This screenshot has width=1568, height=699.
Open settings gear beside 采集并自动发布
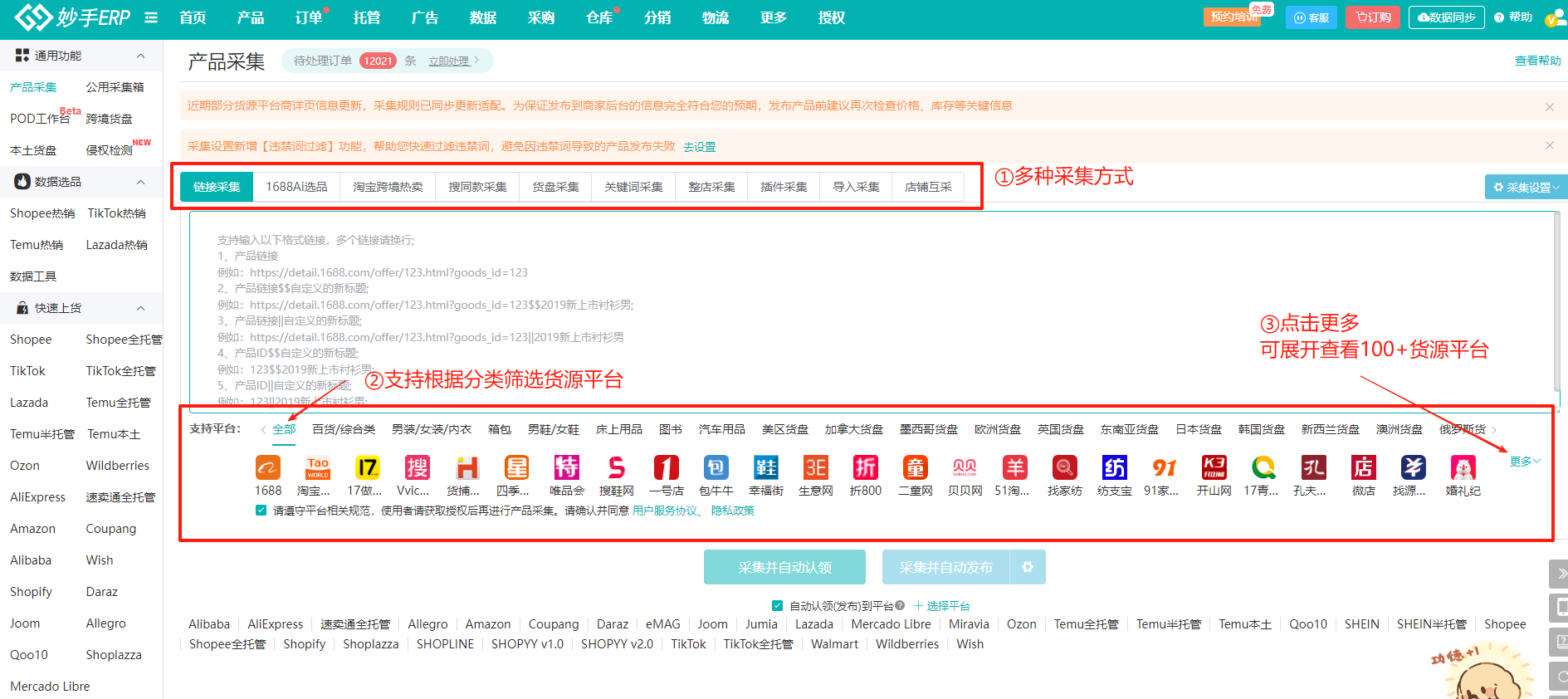pyautogui.click(x=1028, y=567)
